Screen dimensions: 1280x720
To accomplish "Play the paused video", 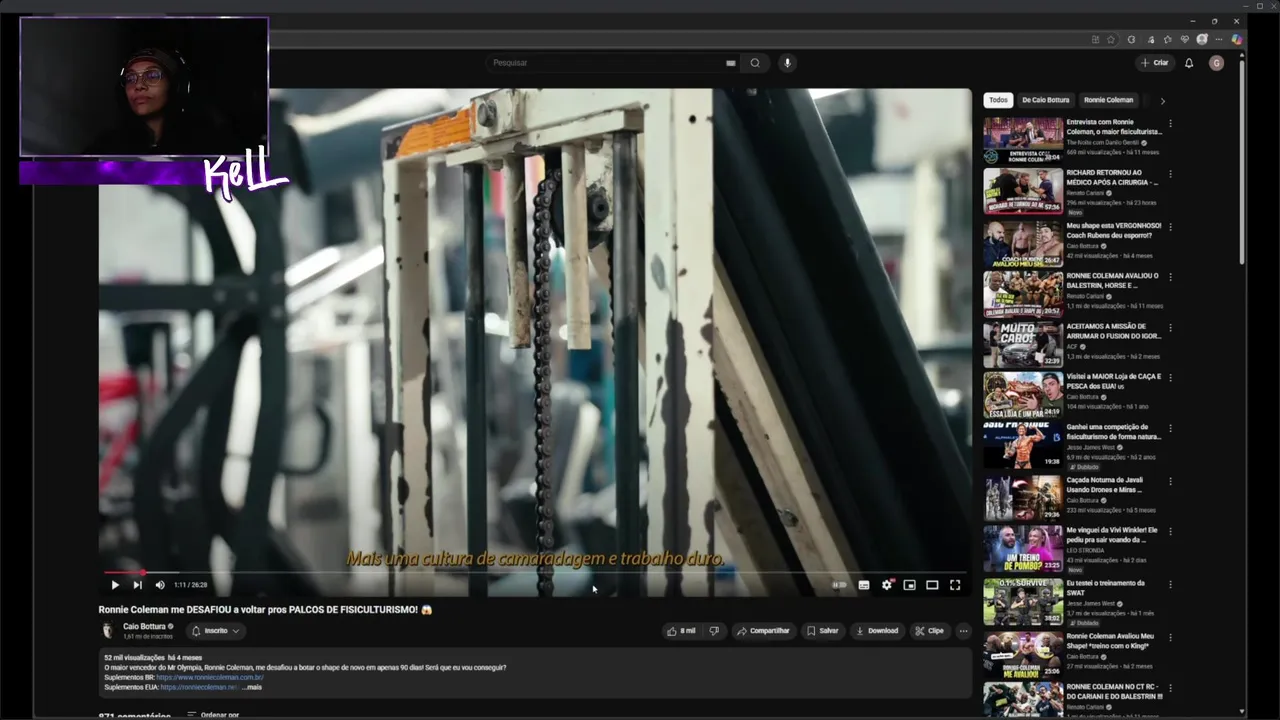I will pyautogui.click(x=115, y=585).
